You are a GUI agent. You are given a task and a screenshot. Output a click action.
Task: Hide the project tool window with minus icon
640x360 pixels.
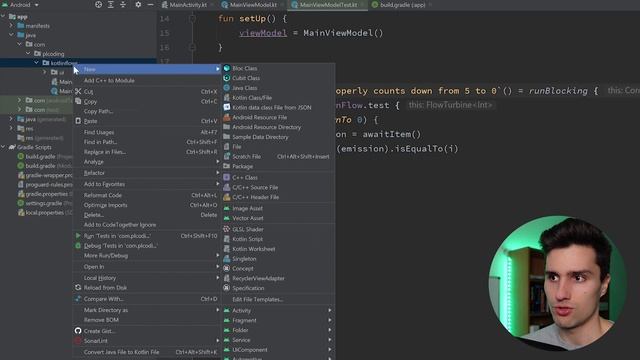click(x=151, y=4)
